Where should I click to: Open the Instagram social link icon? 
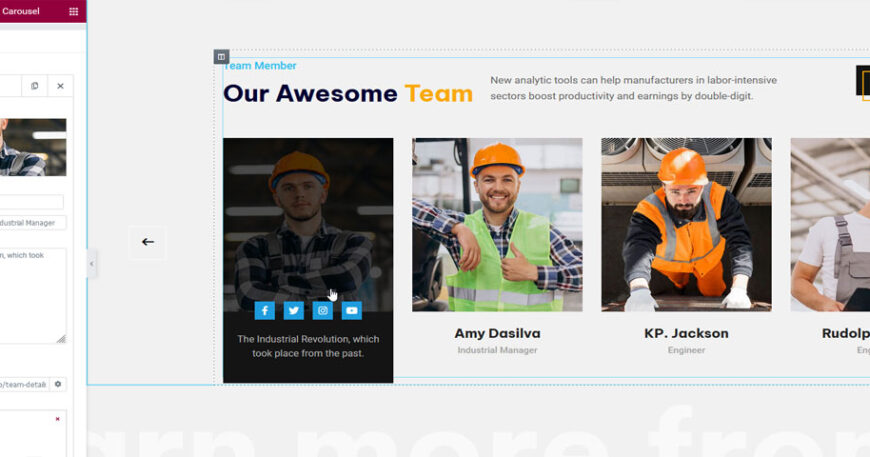(322, 311)
